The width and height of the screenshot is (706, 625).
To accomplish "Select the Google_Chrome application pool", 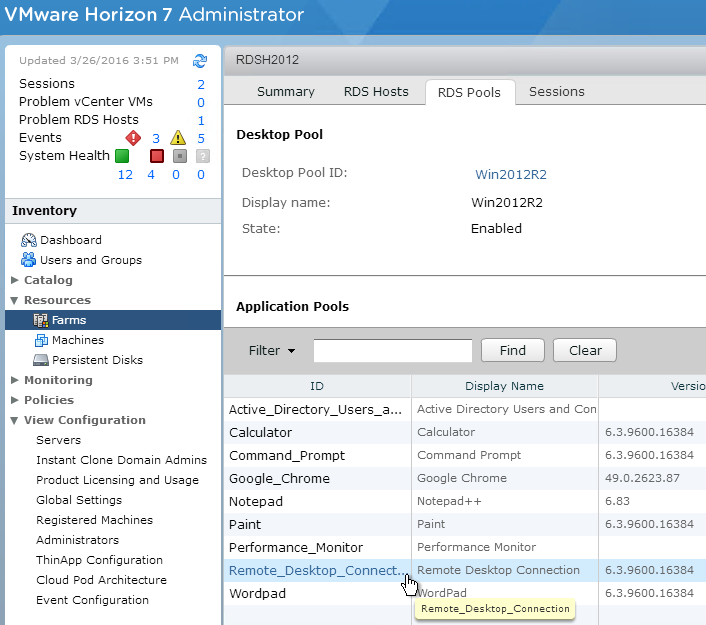I will (x=279, y=478).
